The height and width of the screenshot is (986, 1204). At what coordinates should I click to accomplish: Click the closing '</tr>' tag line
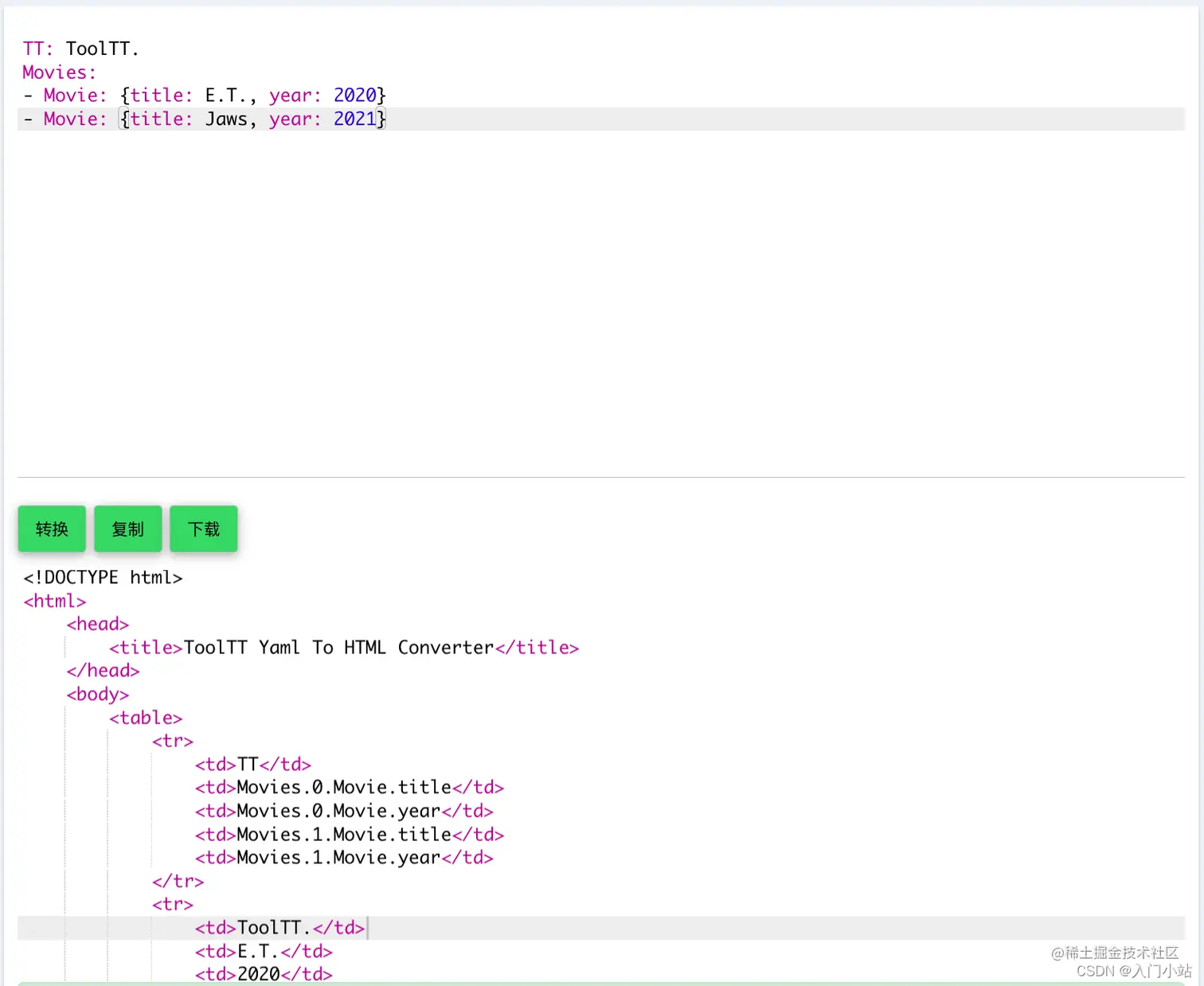178,881
